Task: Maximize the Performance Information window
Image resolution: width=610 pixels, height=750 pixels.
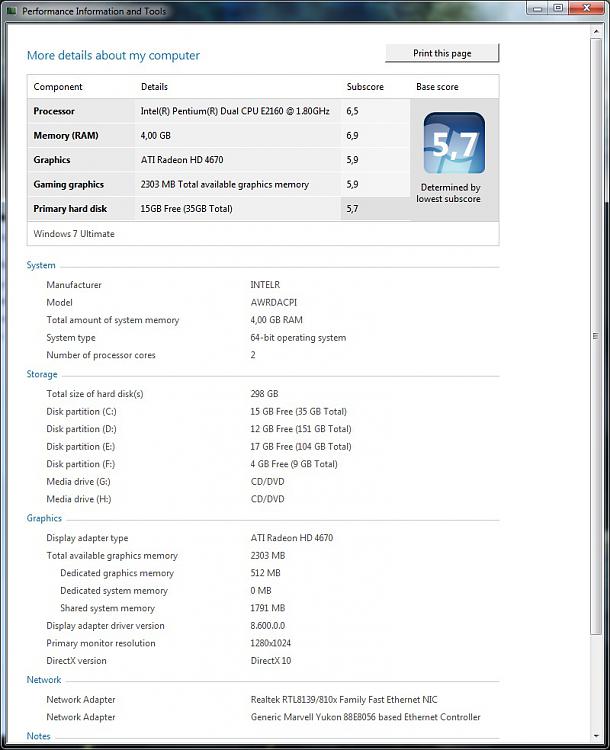Action: pyautogui.click(x=558, y=8)
